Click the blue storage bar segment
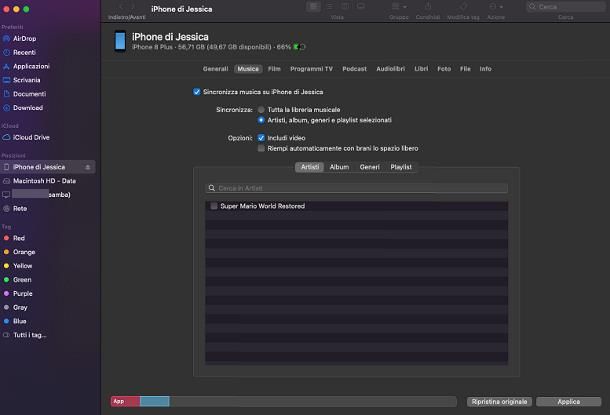 pos(154,401)
